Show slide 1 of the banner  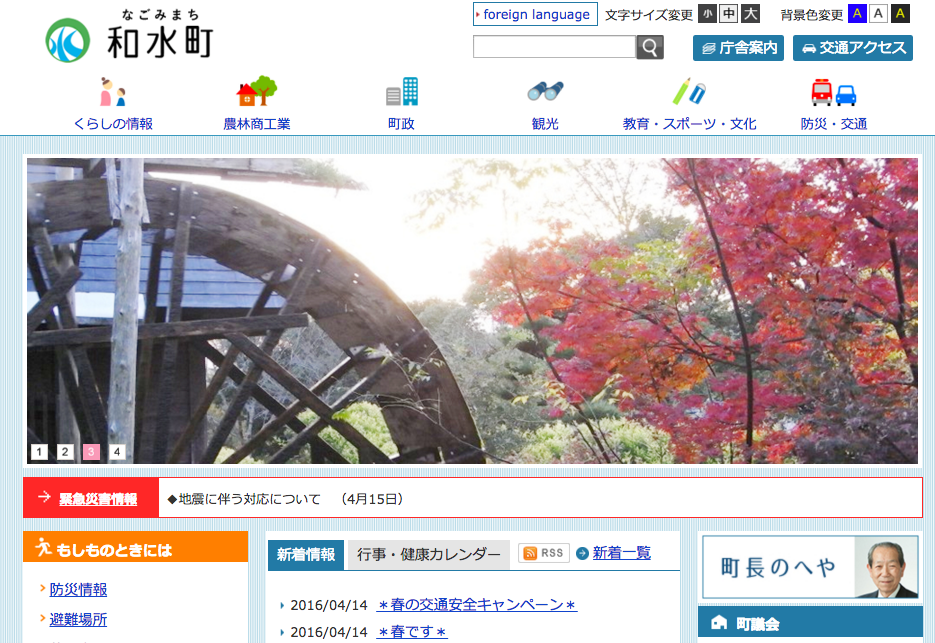pos(39,452)
